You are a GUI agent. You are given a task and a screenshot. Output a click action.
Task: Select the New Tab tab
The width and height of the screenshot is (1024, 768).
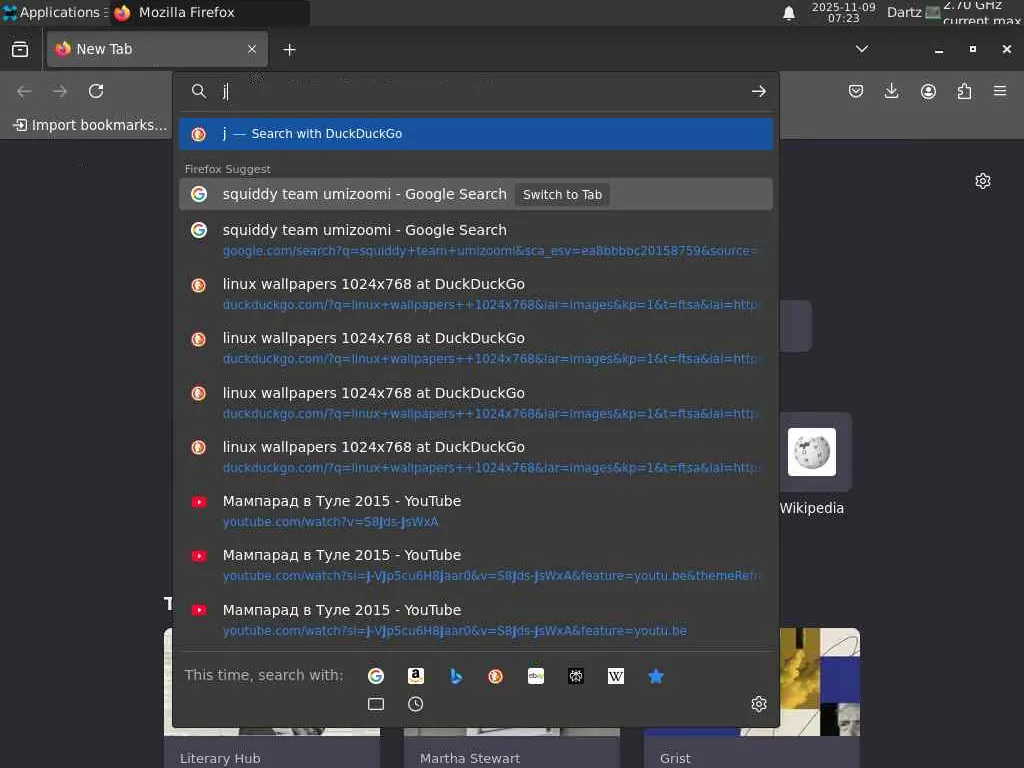point(157,49)
